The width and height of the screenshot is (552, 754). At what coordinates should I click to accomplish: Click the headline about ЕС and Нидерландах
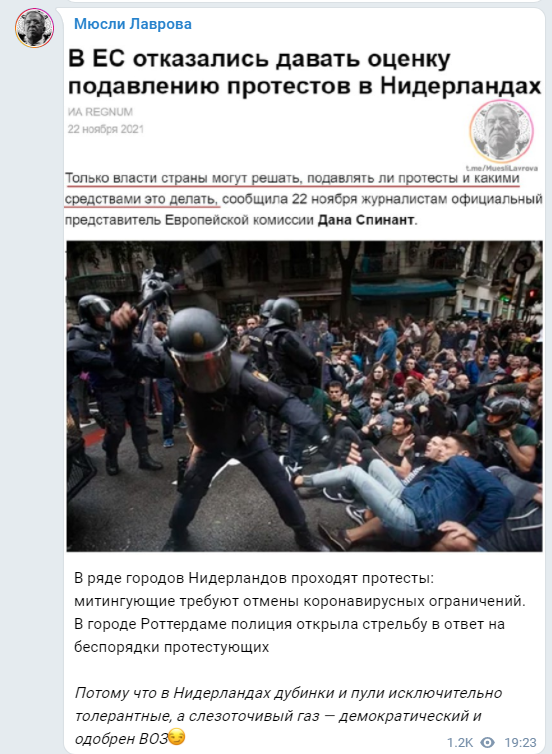[x=304, y=72]
